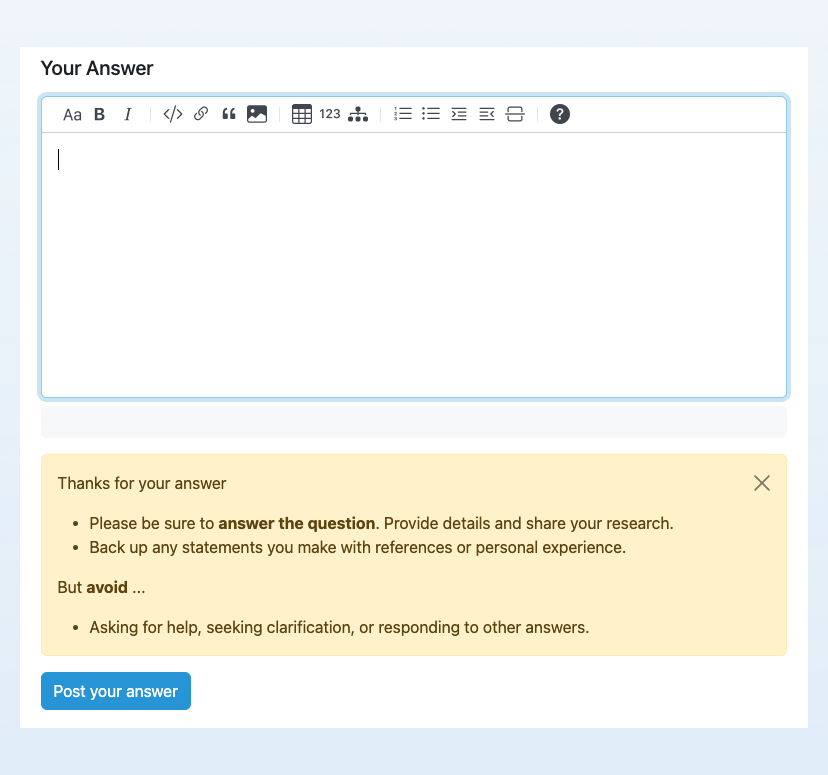Open the heading text size option
This screenshot has height=775, width=828.
tap(72, 115)
